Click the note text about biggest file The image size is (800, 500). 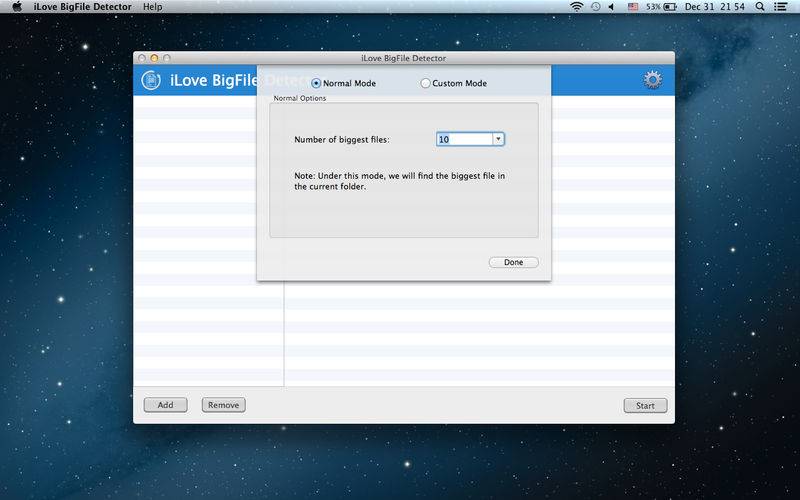399,181
